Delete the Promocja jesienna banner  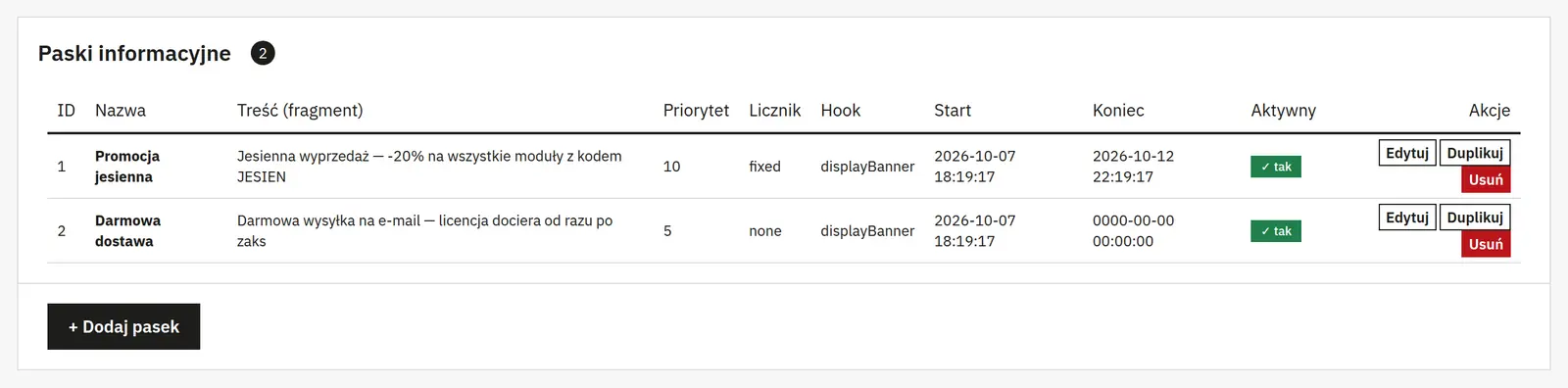pyautogui.click(x=1486, y=180)
